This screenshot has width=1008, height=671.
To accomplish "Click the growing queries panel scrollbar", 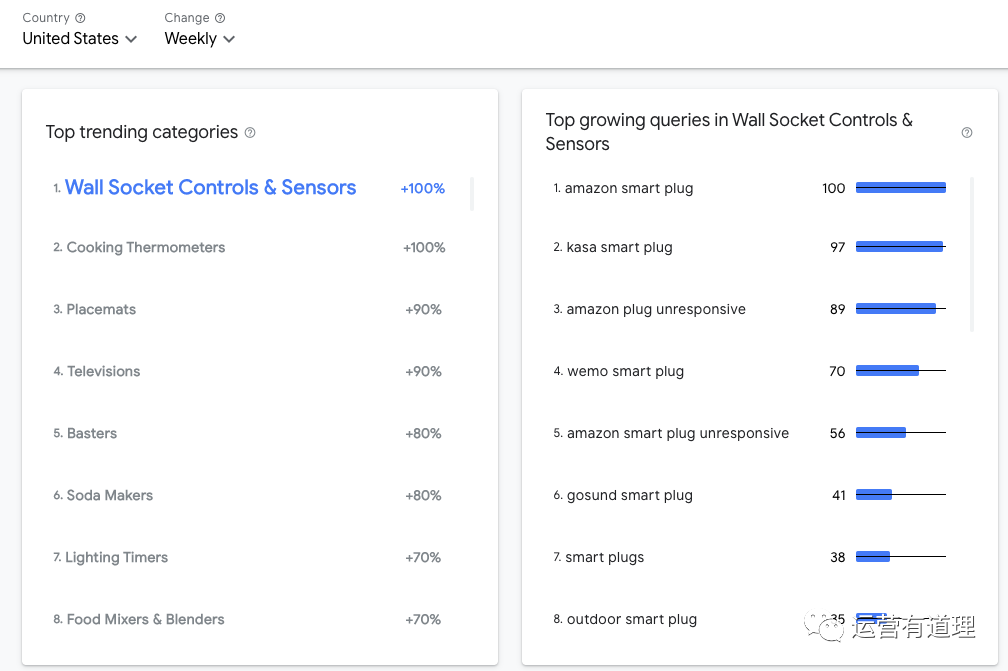I will click(x=972, y=255).
